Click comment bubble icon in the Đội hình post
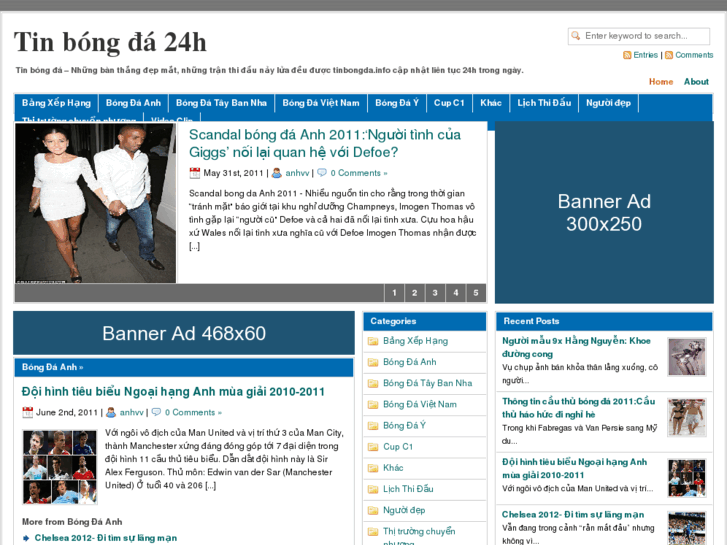The width and height of the screenshot is (727, 545). coord(156,412)
